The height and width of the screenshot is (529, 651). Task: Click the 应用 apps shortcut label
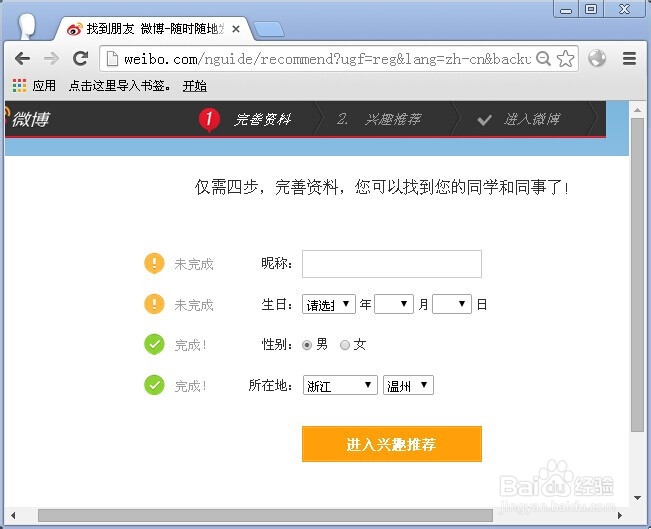tap(44, 86)
